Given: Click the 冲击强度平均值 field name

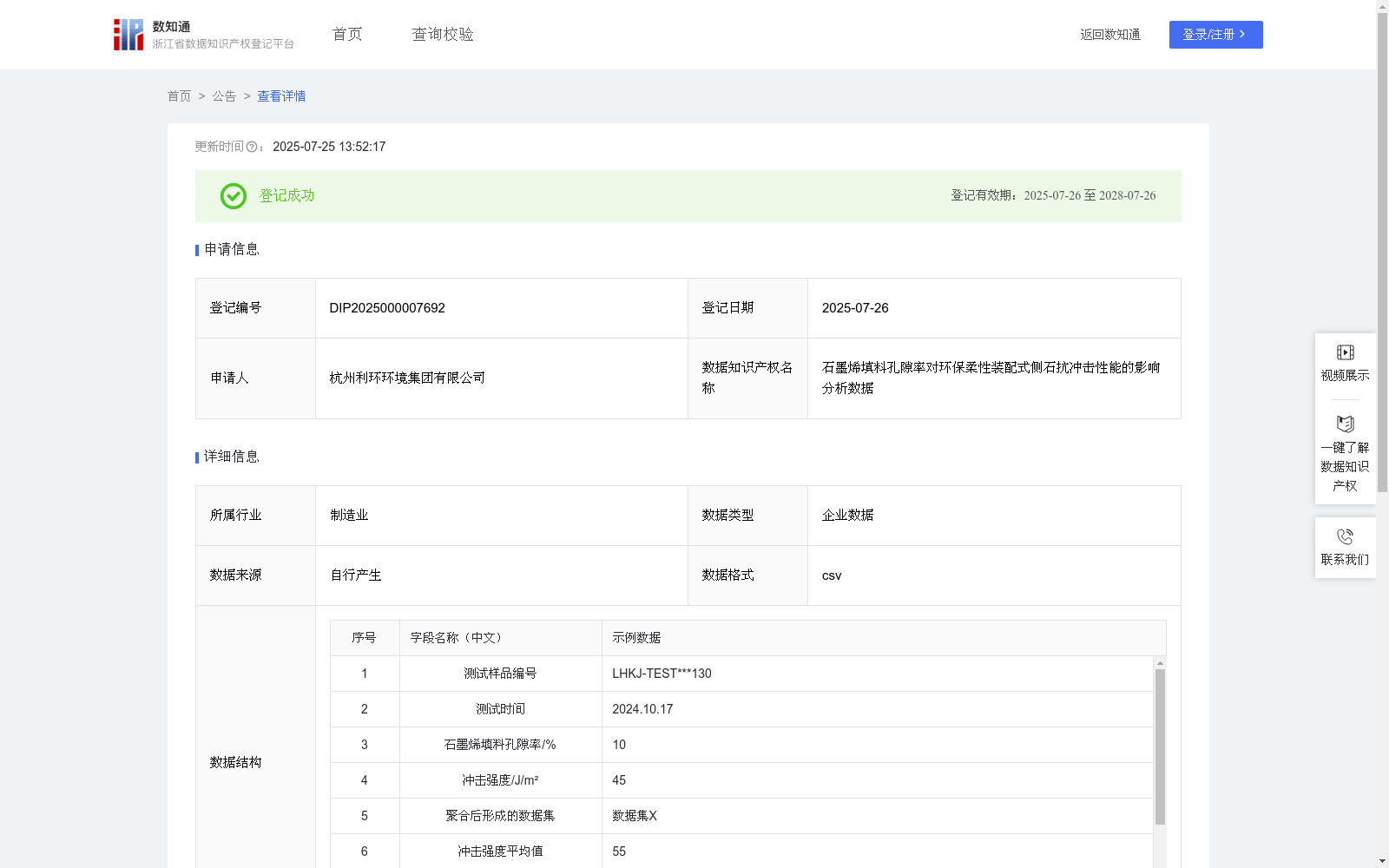Looking at the screenshot, I should click(500, 852).
